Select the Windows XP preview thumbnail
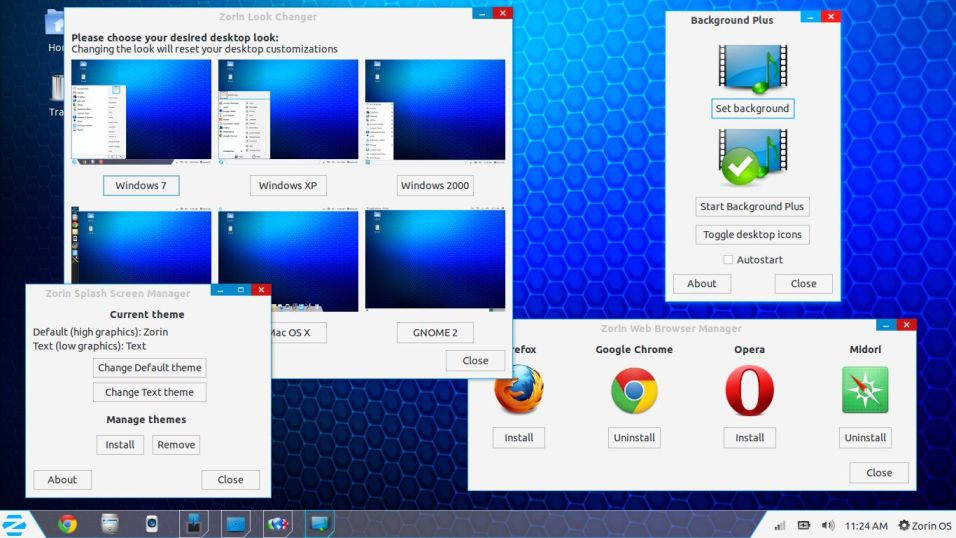 click(x=288, y=112)
